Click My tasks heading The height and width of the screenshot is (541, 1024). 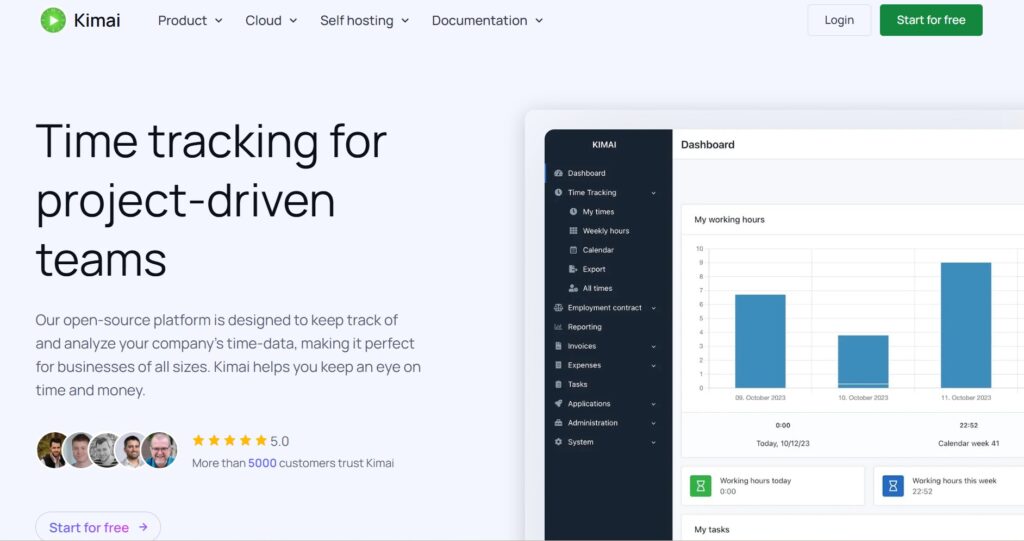711,529
